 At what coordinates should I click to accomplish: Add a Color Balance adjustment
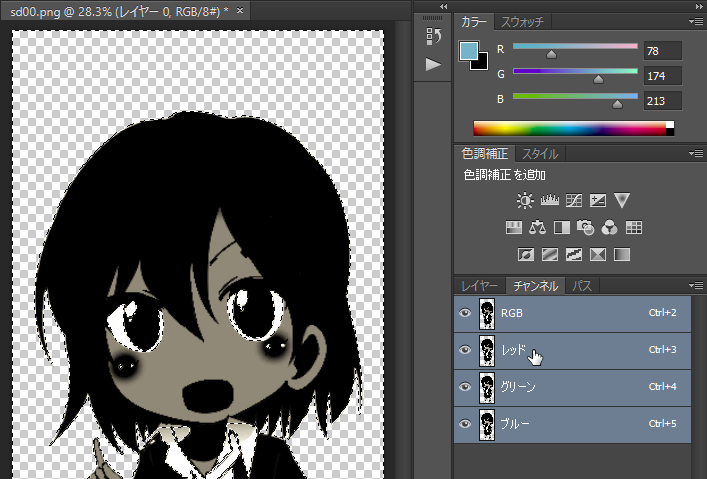point(538,227)
